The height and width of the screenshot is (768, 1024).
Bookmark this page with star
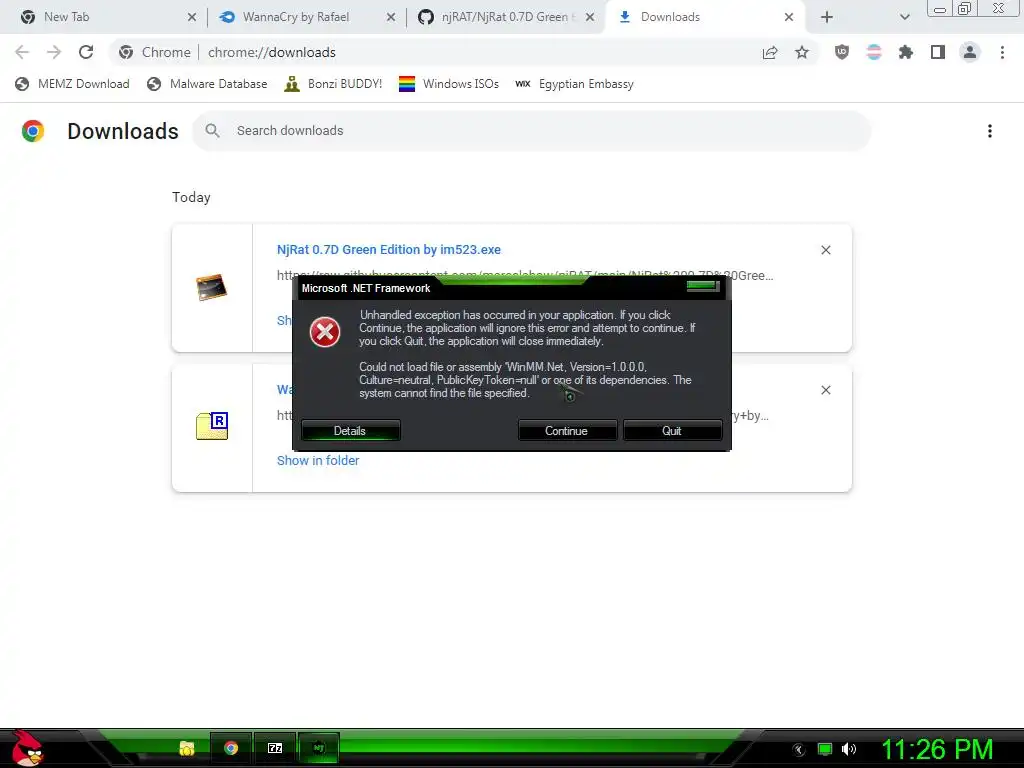point(802,53)
